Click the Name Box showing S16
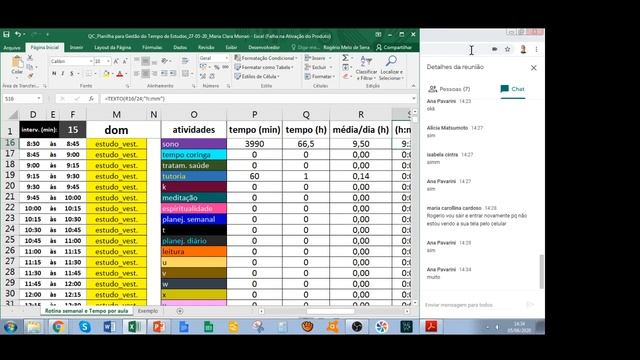Image resolution: width=640 pixels, height=360 pixels. pos(22,98)
